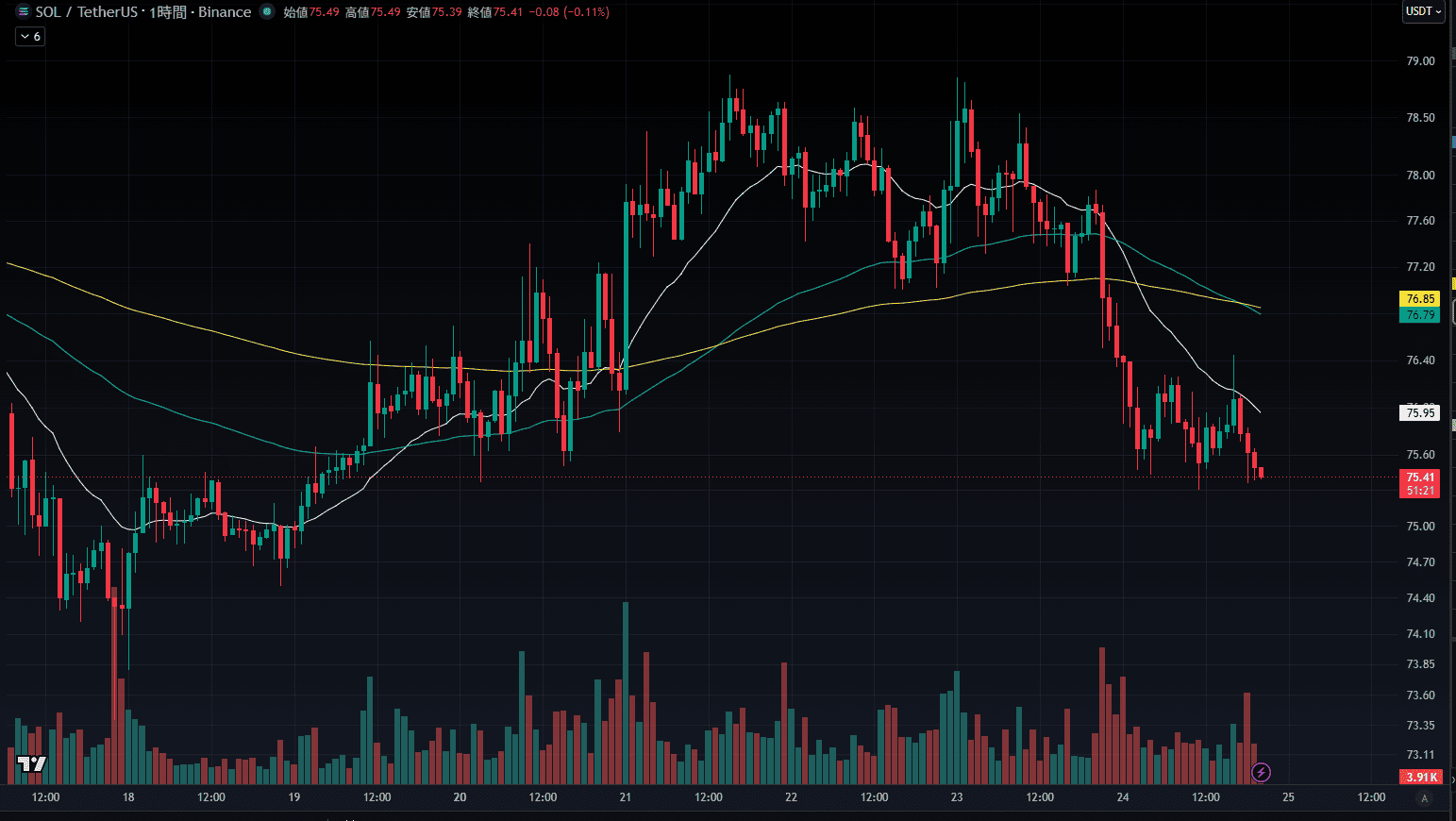Click the 12:00 label between dates 21 and 22

click(709, 797)
